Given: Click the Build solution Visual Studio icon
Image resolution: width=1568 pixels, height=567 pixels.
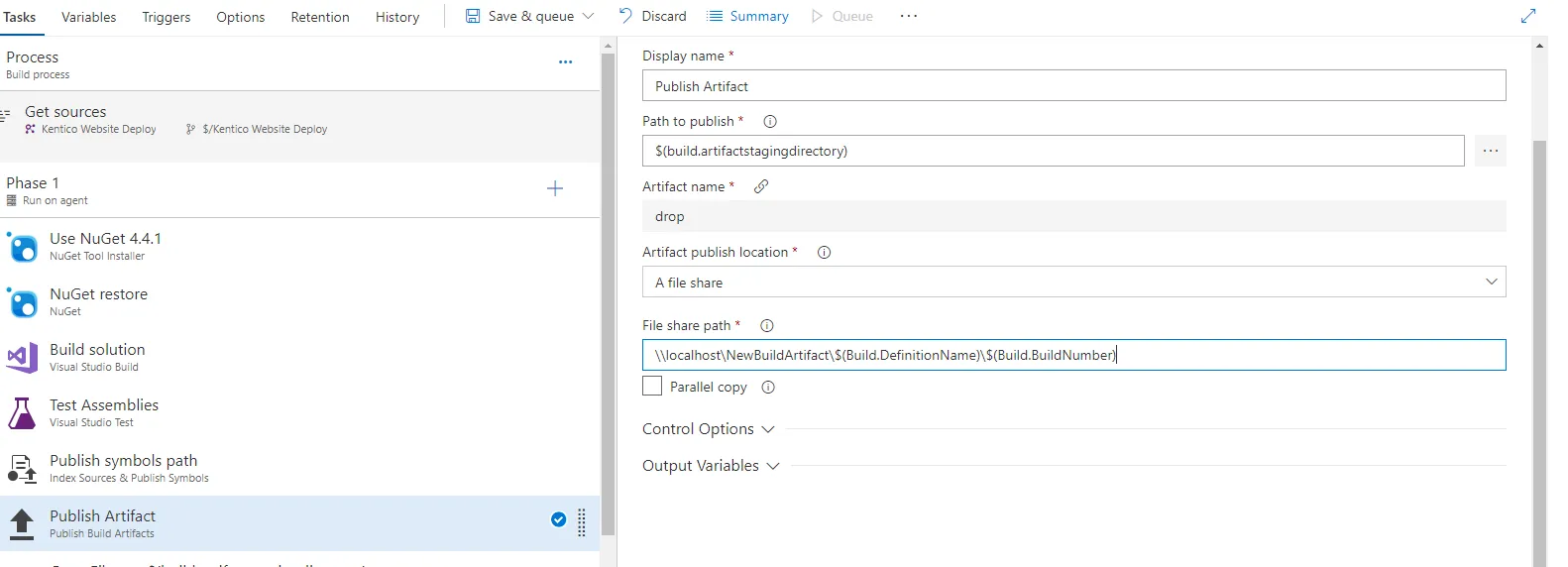Looking at the screenshot, I should [x=23, y=358].
